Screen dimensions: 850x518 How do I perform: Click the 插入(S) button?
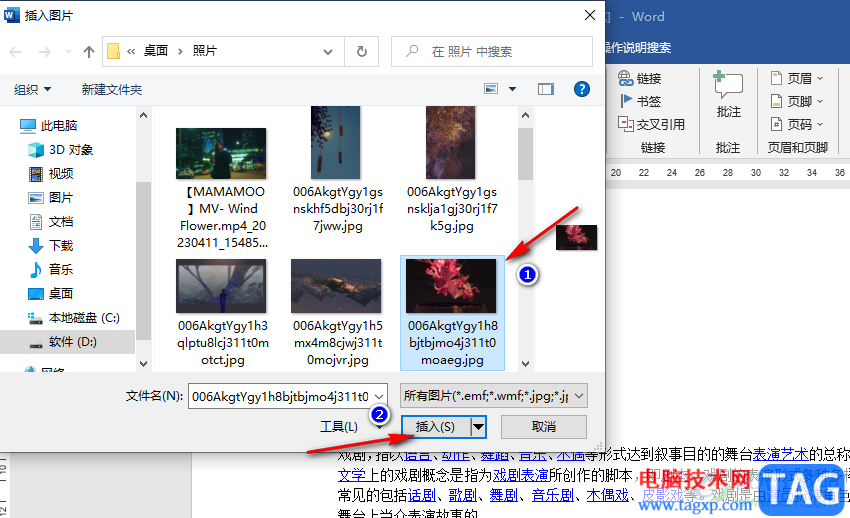pos(435,427)
